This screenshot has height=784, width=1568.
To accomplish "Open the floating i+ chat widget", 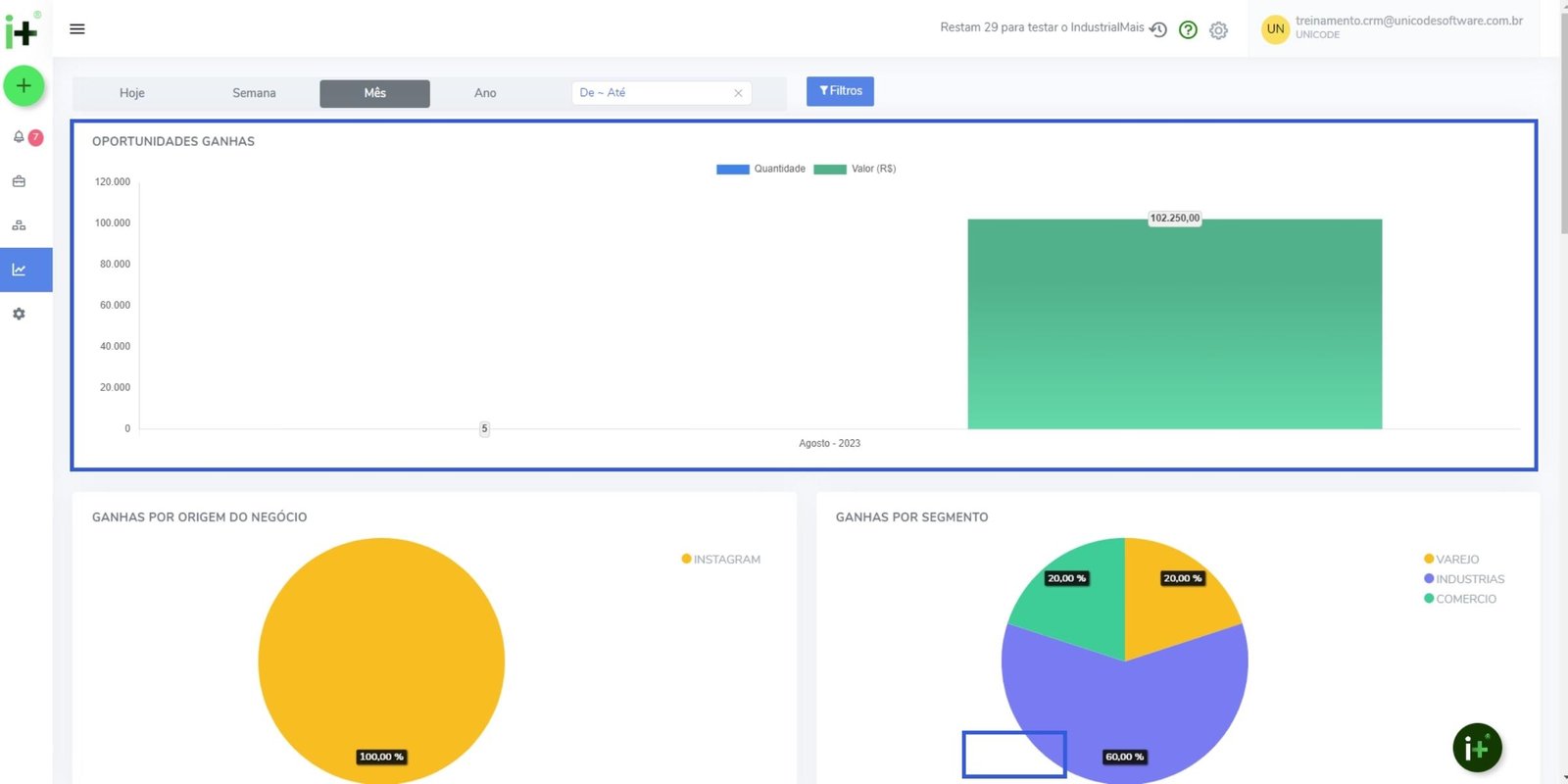I will 1477,748.
